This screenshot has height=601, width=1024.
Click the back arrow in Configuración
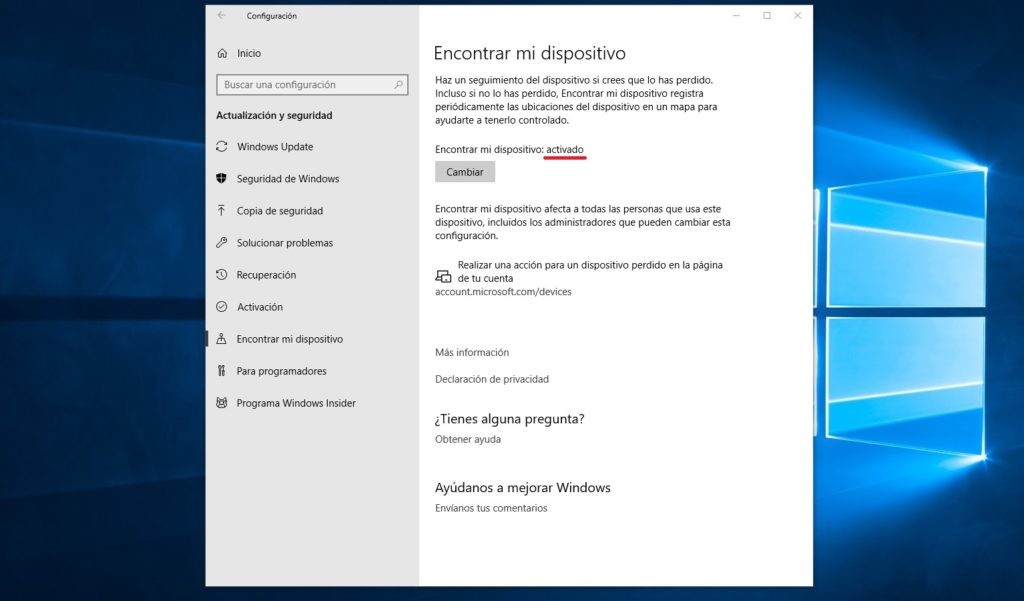coord(221,16)
